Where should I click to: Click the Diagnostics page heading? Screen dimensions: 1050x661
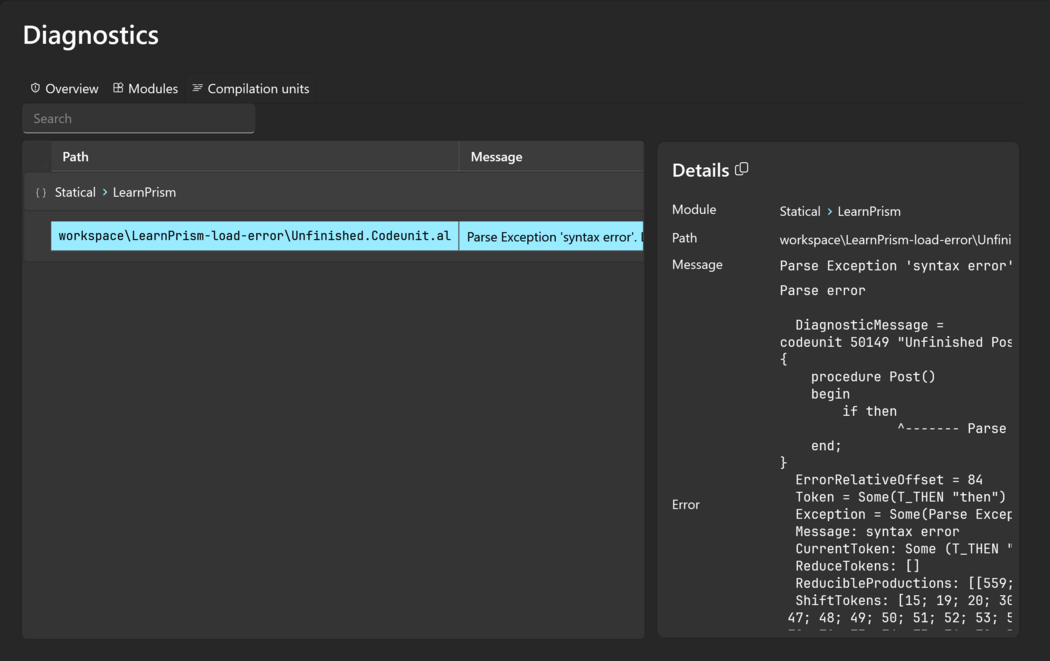(90, 35)
